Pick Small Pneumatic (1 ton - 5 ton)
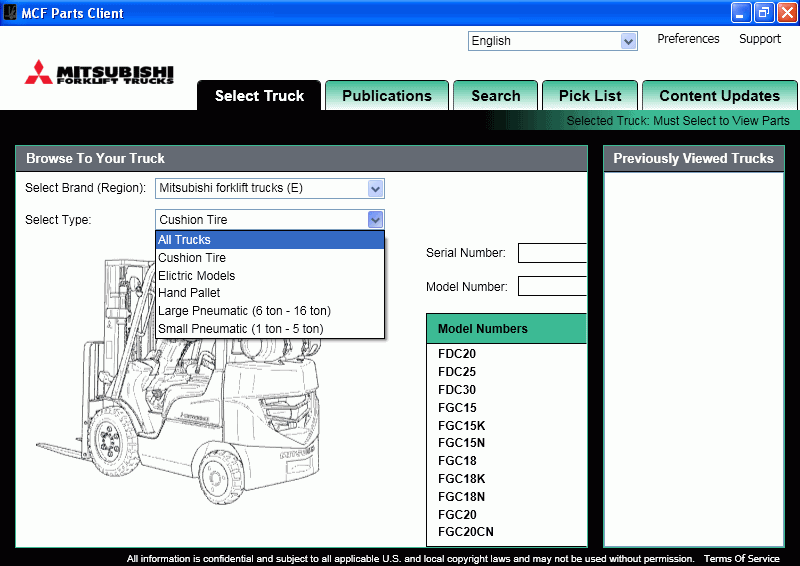This screenshot has width=800, height=566. pyautogui.click(x=270, y=329)
